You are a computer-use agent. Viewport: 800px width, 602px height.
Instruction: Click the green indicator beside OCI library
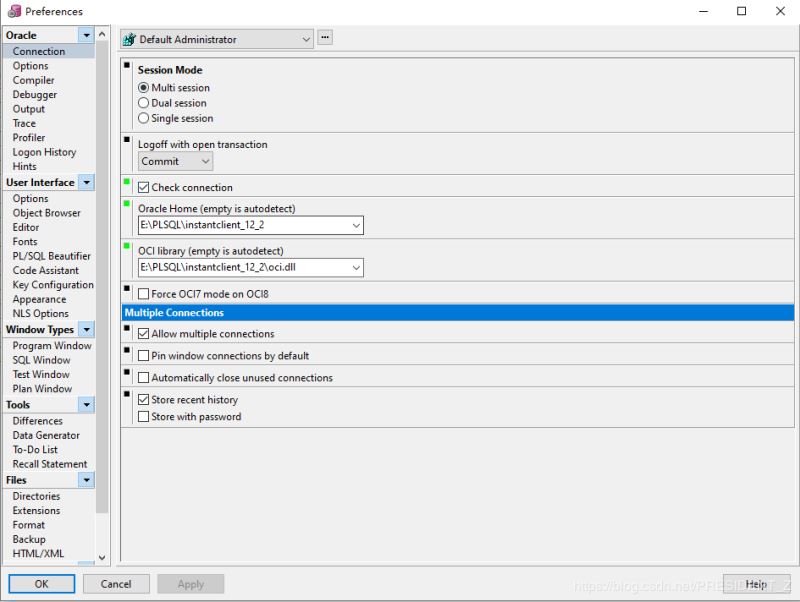click(x=127, y=246)
